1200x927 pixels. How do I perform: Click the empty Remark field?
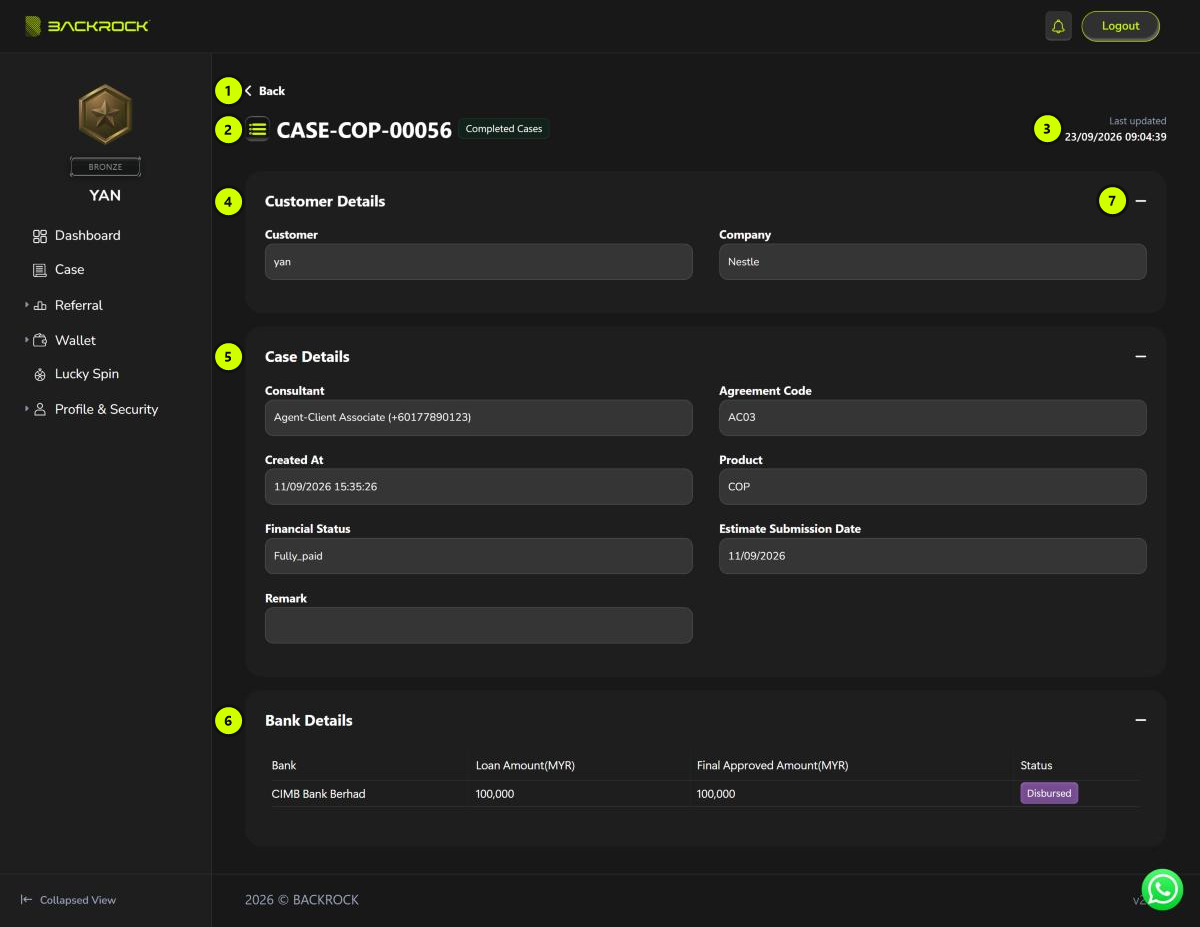tap(478, 625)
